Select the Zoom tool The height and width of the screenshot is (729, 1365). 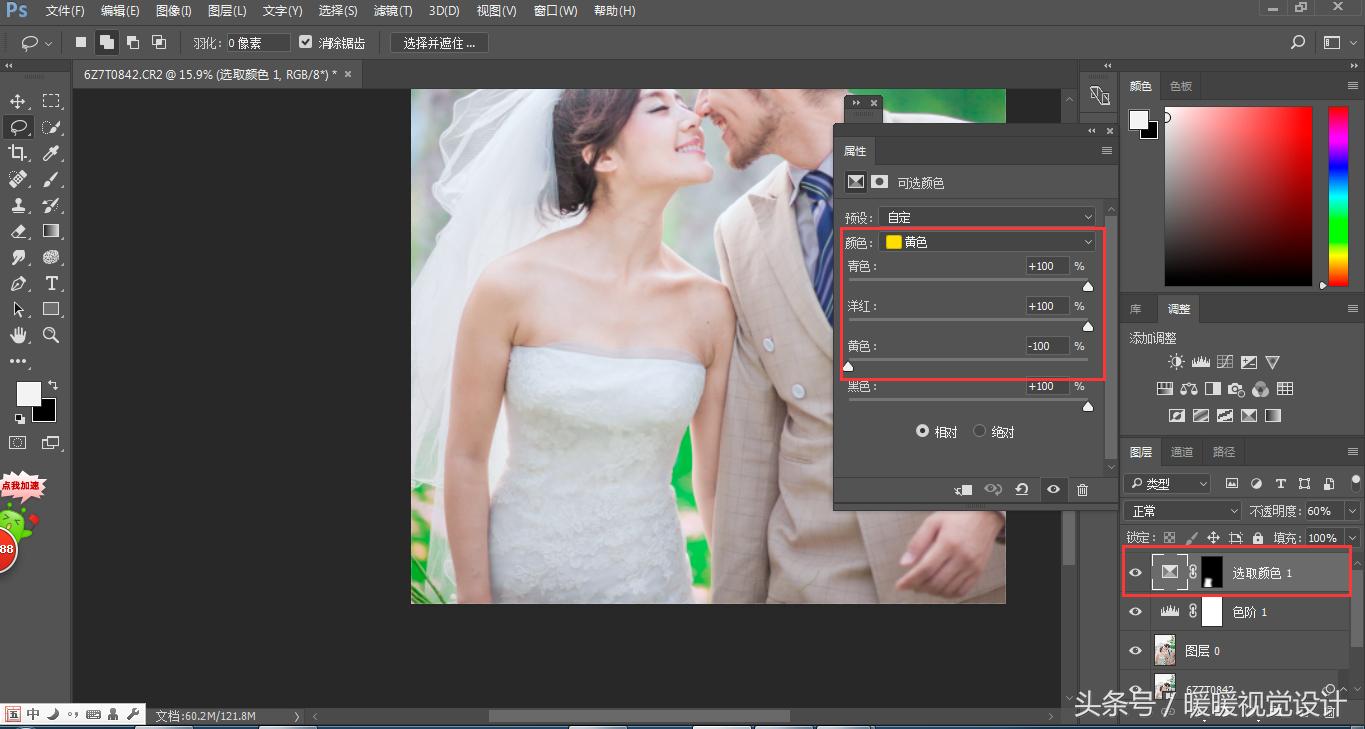coord(51,335)
